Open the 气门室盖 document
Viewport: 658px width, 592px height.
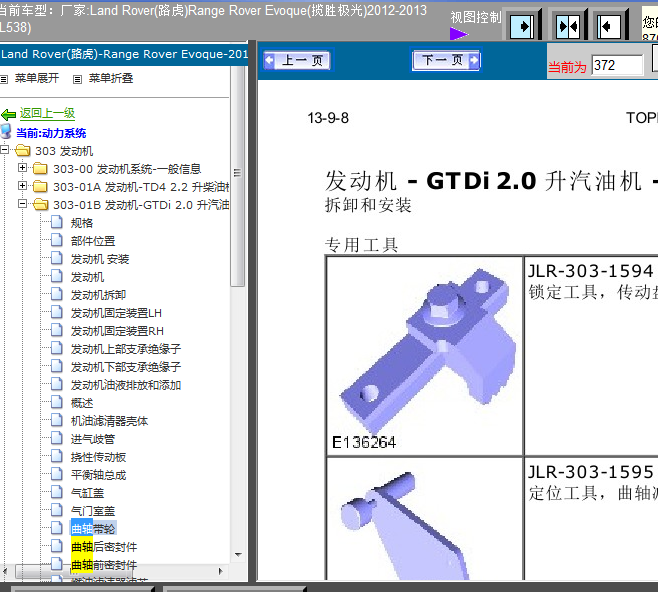point(93,511)
